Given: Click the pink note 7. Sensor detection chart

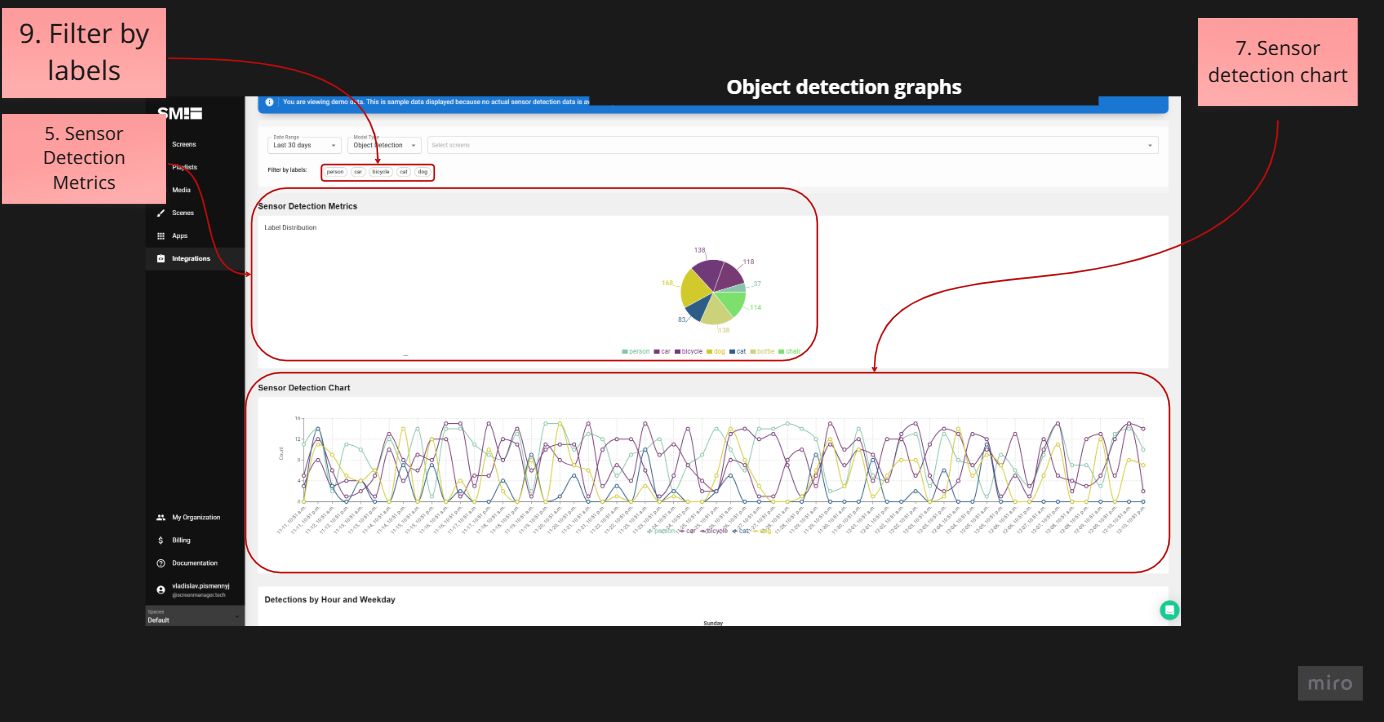Looking at the screenshot, I should click(x=1277, y=61).
